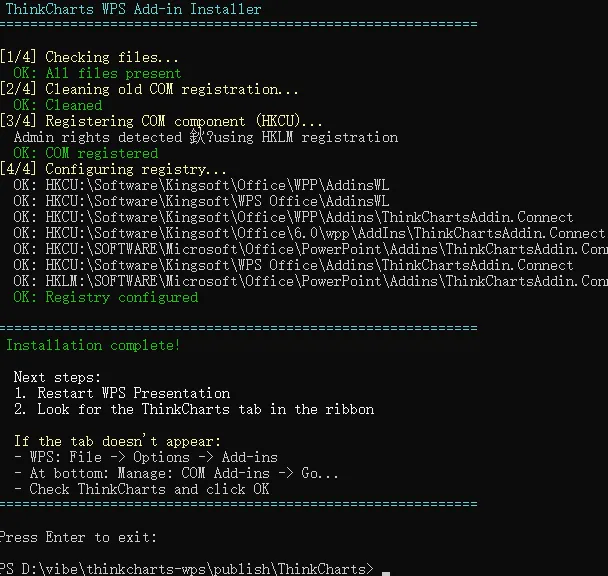Click the PowerShell prompt path line

tap(187, 569)
